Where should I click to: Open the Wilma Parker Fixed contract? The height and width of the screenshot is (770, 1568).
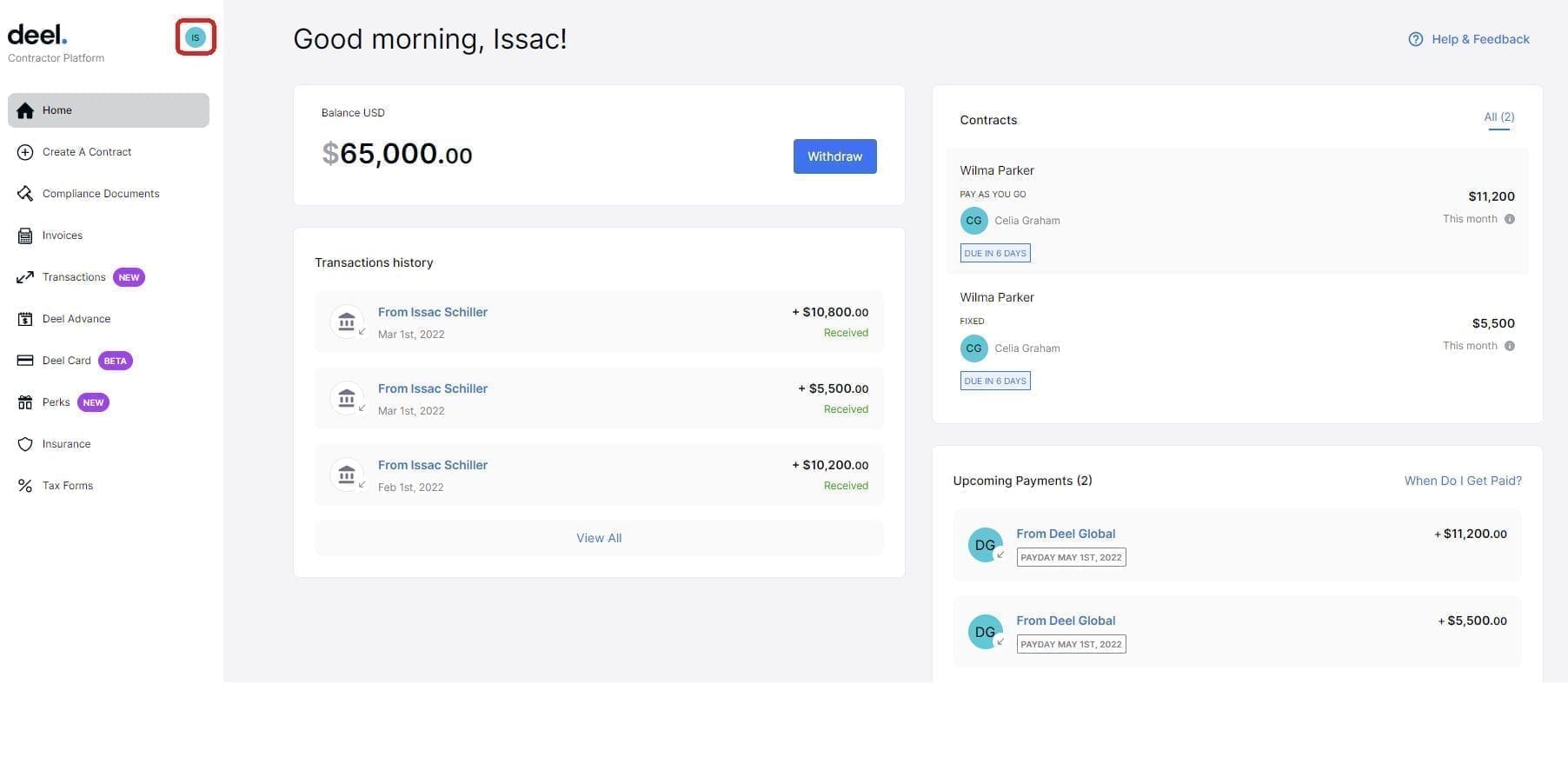click(1237, 339)
